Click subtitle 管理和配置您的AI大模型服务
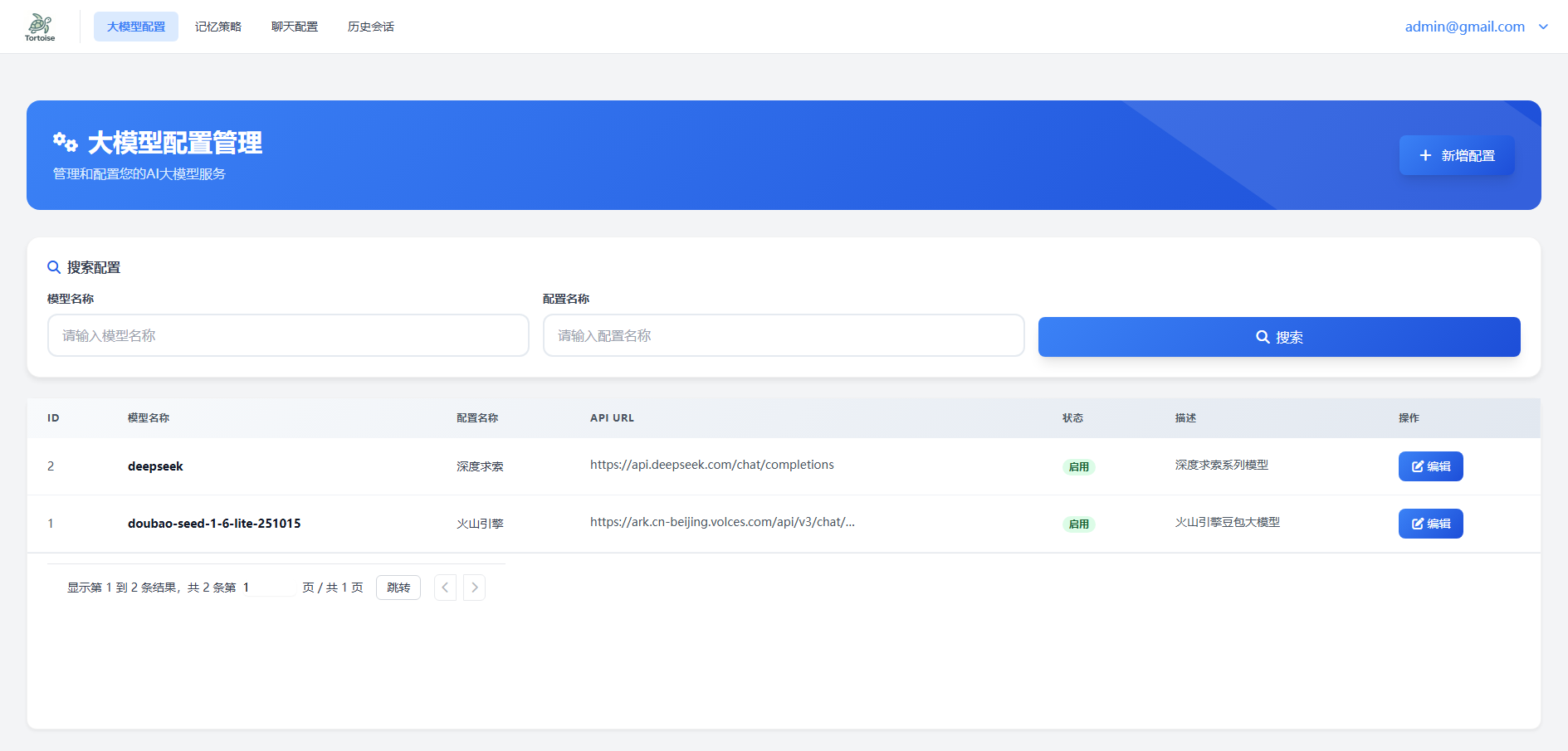The image size is (1568, 751). 139,174
